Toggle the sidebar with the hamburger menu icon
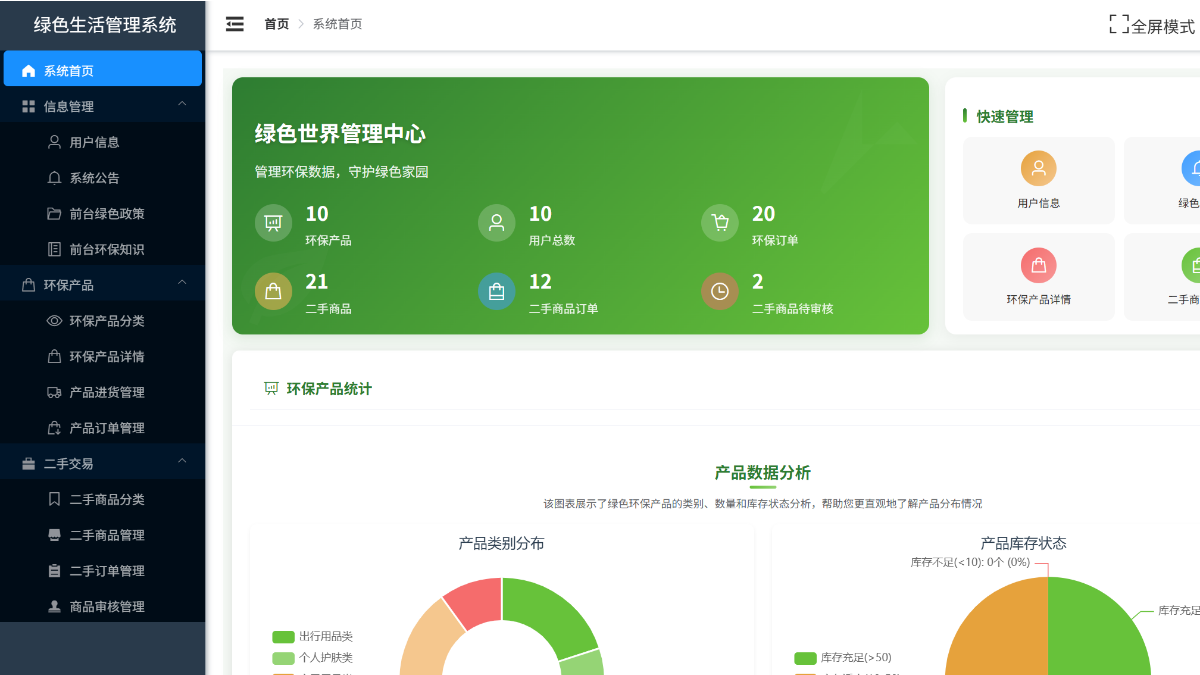This screenshot has width=1200, height=675. (x=234, y=24)
